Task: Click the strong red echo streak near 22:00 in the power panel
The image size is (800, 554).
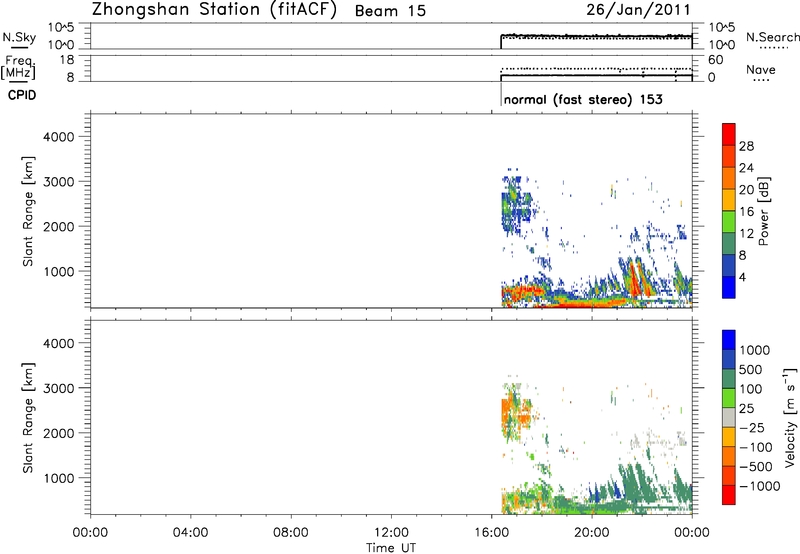Action: [634, 279]
